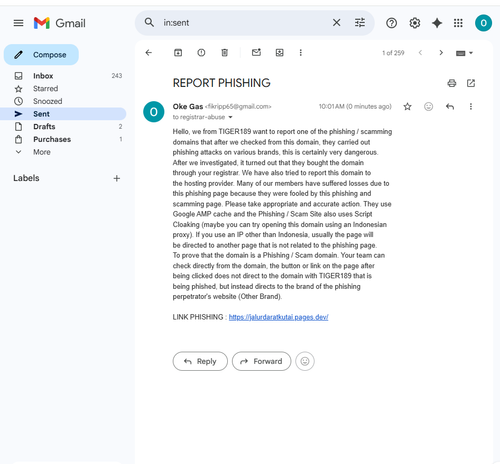
Task: Click the REPORT PHISHING subject
Action: 221,83
